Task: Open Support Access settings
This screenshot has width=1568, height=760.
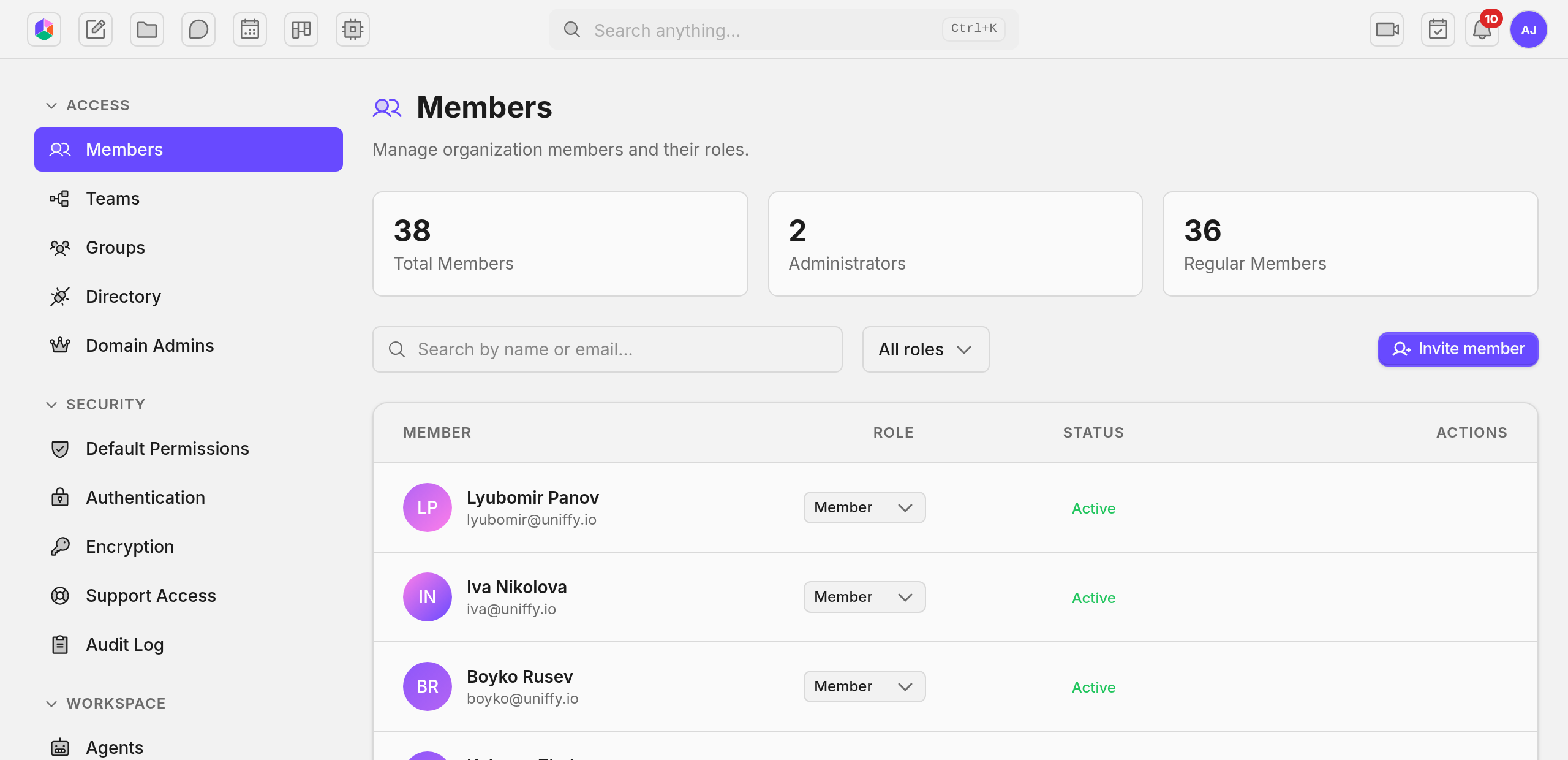Action: pos(189,596)
